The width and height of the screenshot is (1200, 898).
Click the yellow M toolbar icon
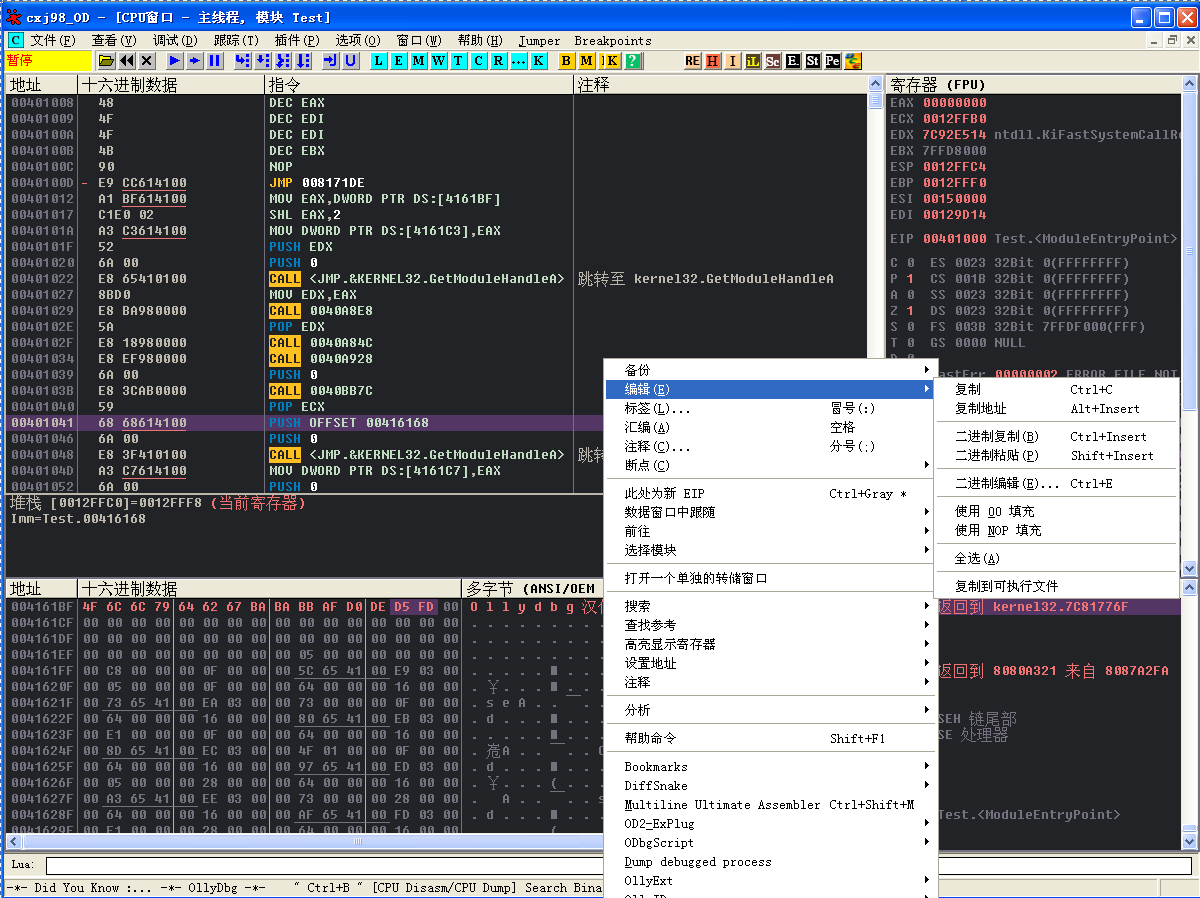[587, 61]
